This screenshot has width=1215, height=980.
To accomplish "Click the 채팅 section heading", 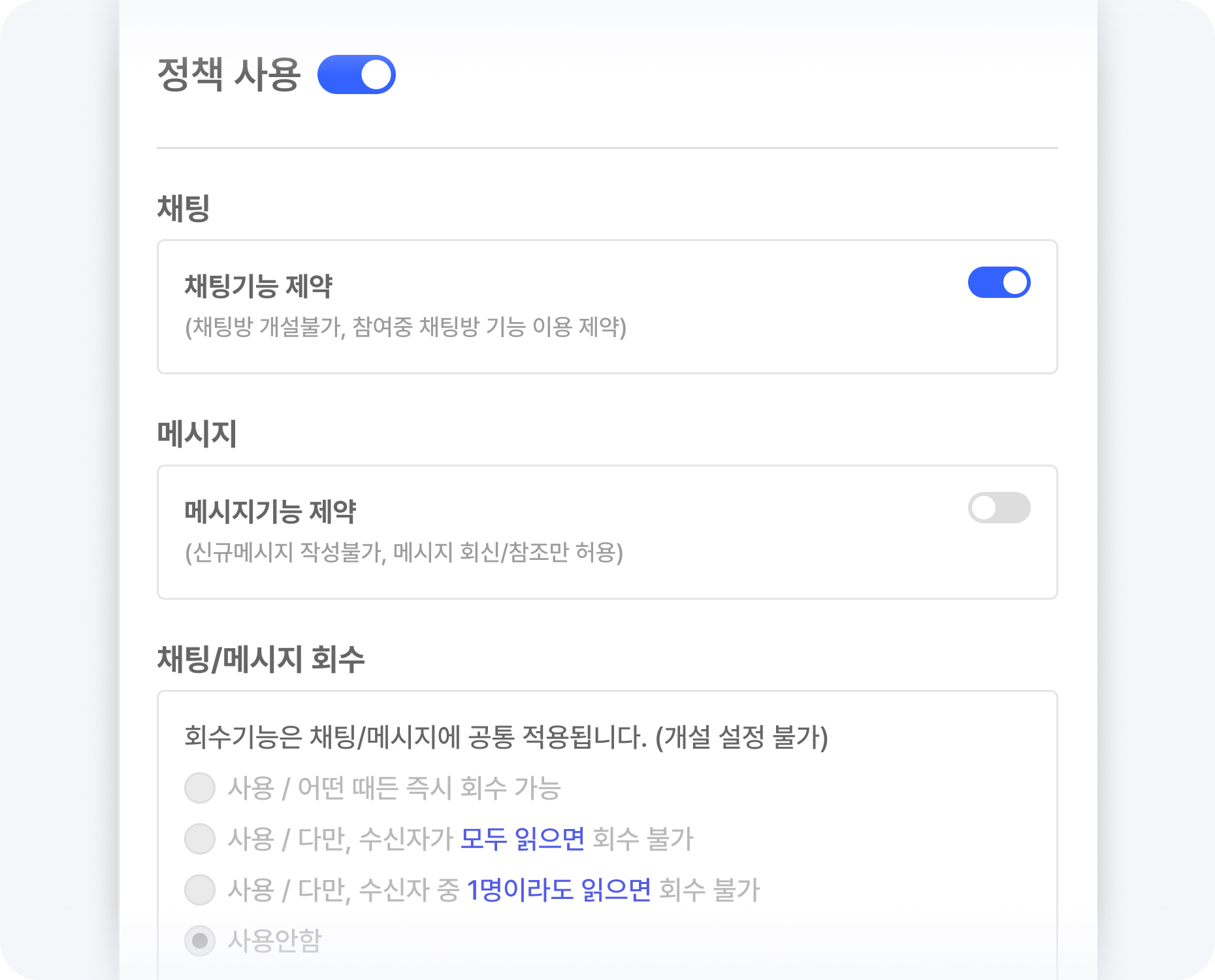I will 184,208.
